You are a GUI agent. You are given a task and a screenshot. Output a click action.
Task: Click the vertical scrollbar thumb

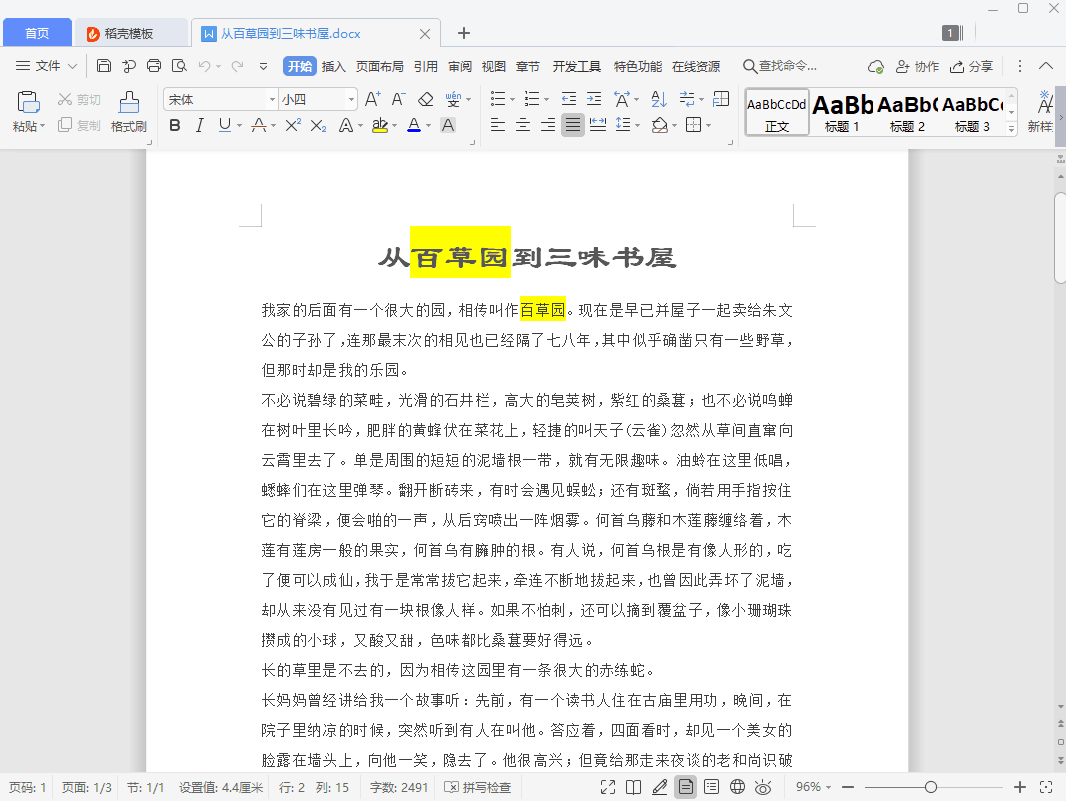point(1060,238)
